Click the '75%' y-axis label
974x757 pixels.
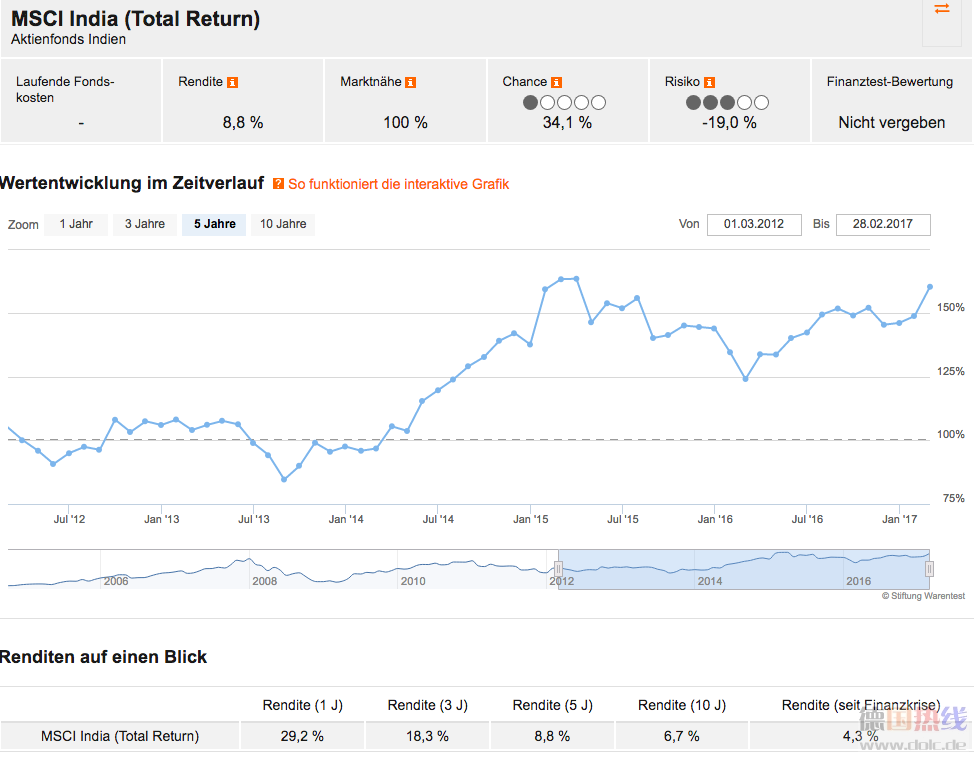pos(954,498)
